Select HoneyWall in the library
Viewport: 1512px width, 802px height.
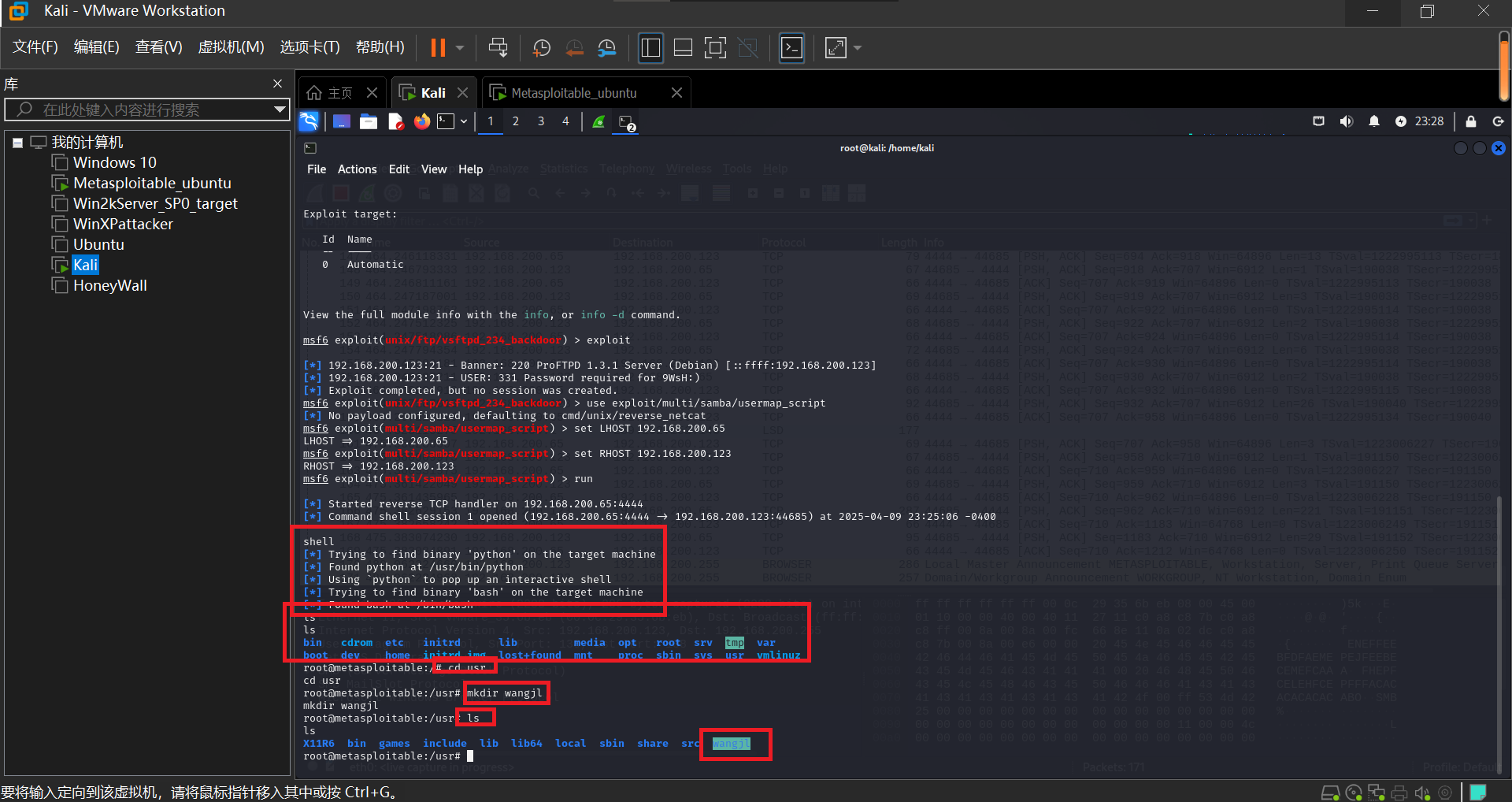pos(110,285)
